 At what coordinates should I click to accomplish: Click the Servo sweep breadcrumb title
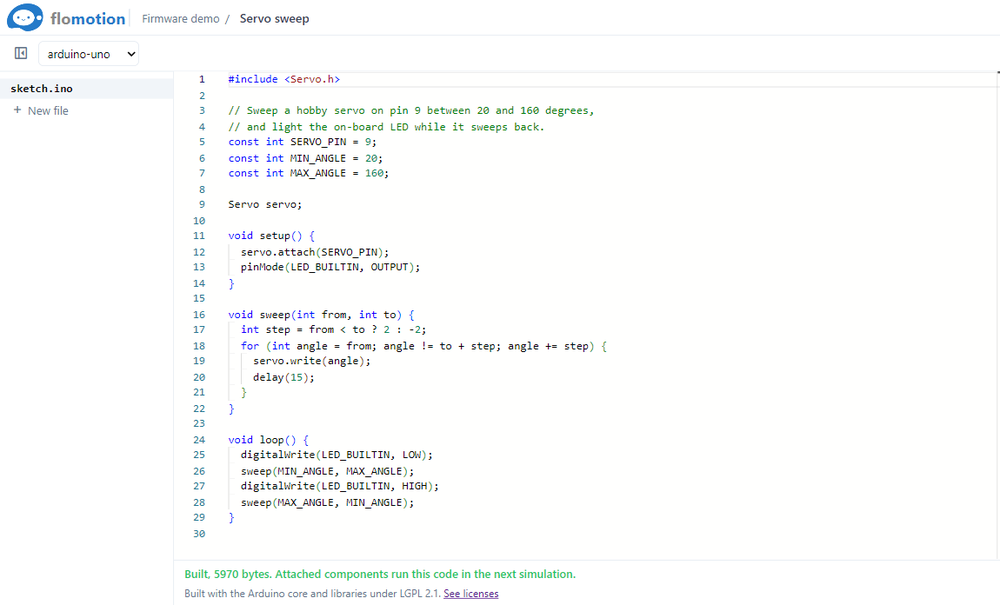274,18
